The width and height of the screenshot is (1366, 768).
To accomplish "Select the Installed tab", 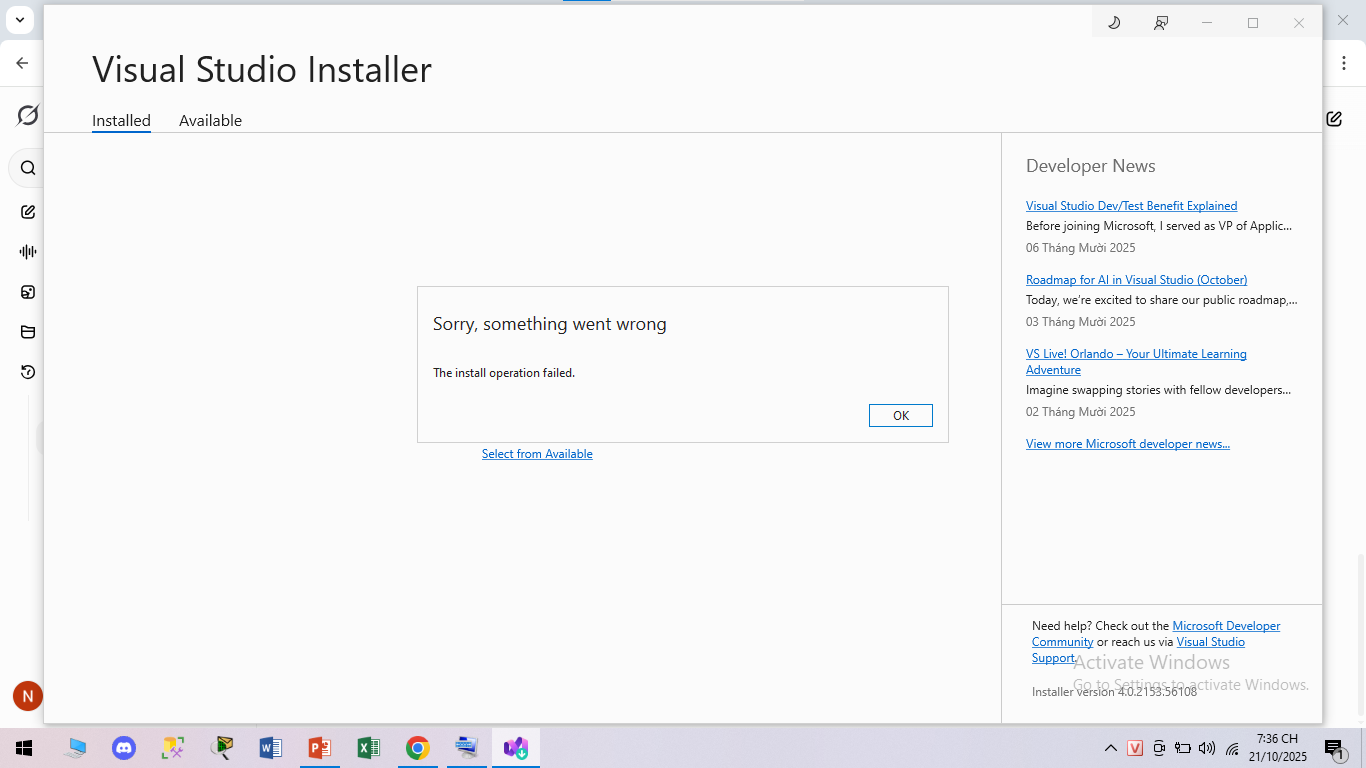I will (121, 121).
